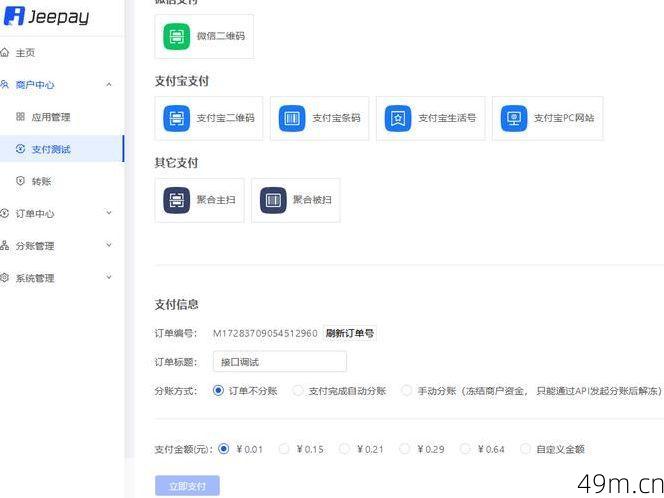
Task: Click the 系统管理 gear icon
Action: pyautogui.click(x=4, y=278)
